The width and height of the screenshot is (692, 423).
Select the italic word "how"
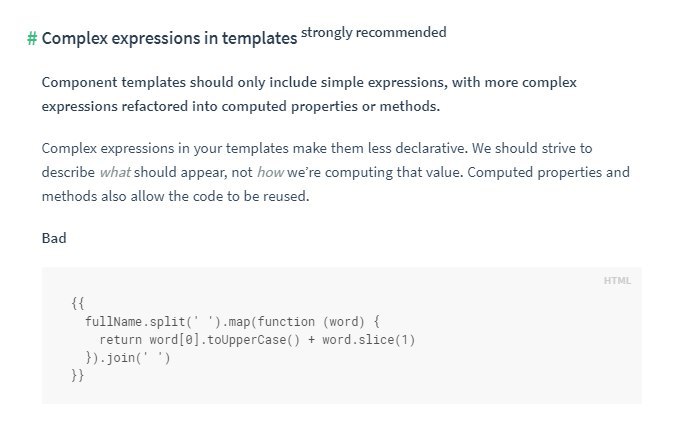coord(270,172)
